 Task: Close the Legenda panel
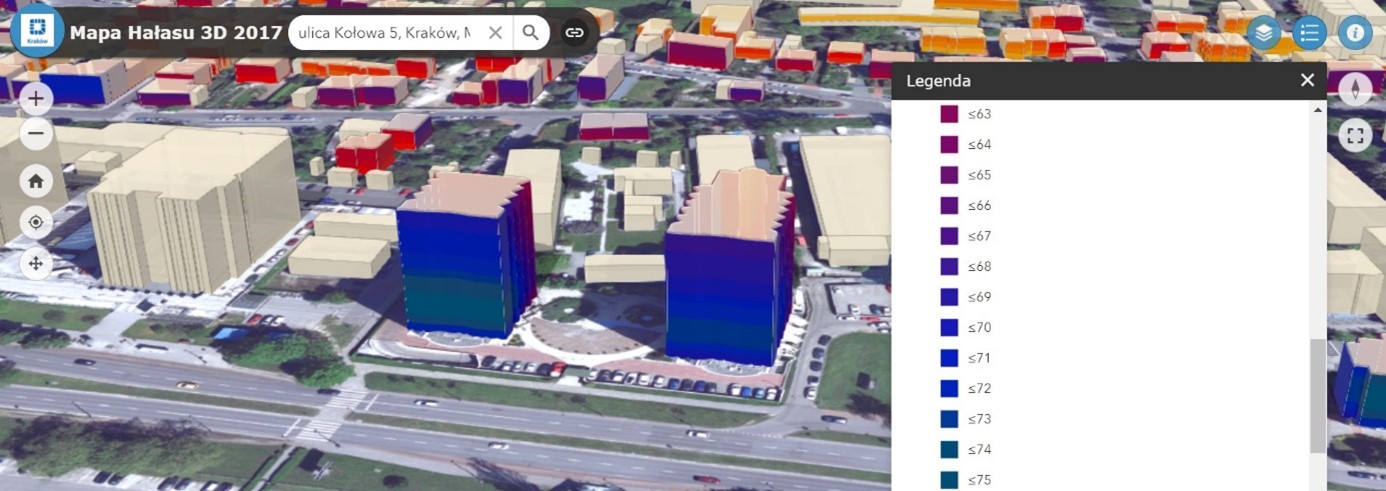(x=1307, y=81)
